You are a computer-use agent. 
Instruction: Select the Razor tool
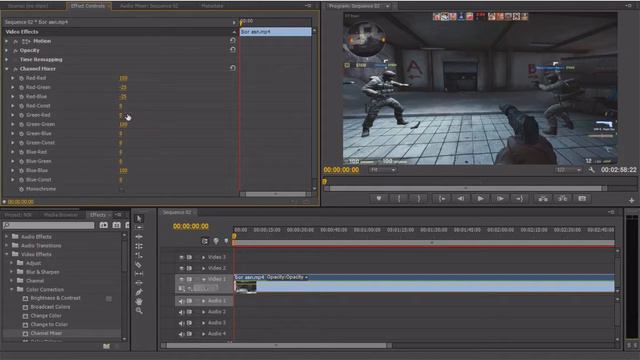click(x=139, y=264)
